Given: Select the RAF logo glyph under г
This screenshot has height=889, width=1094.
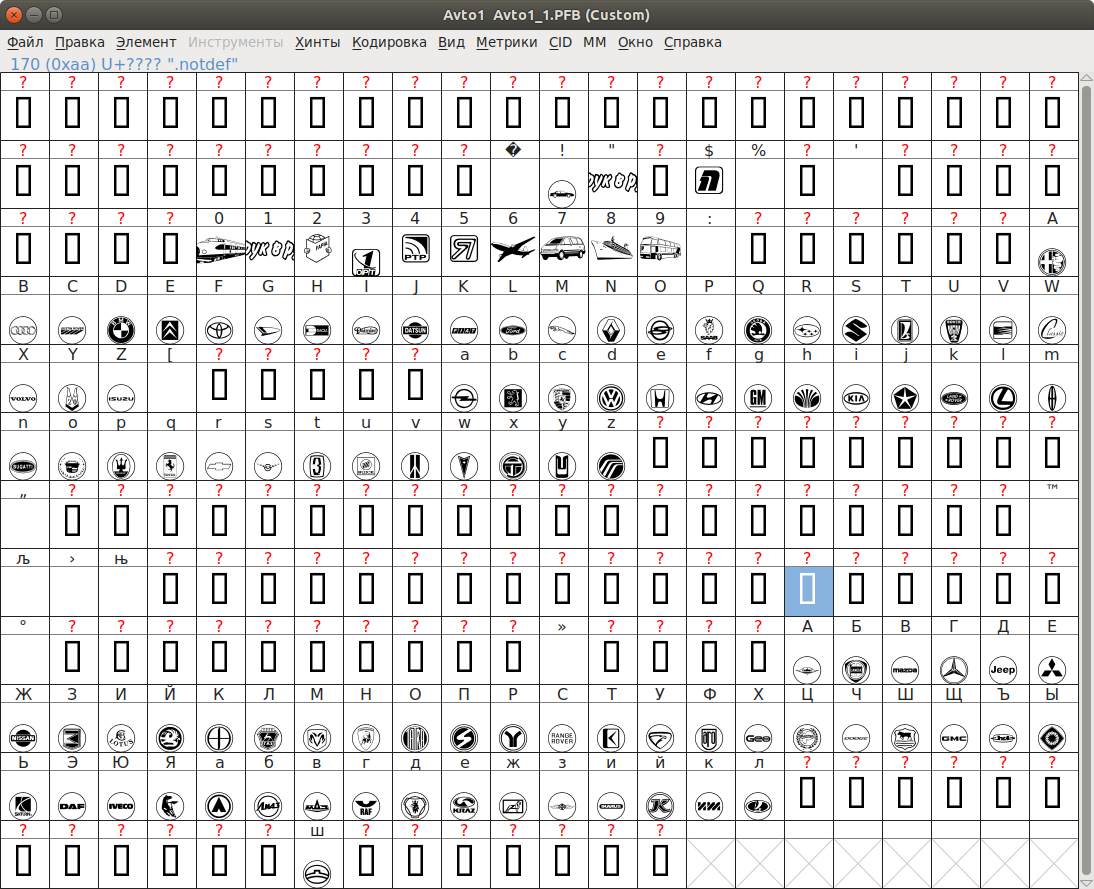Looking at the screenshot, I should (366, 805).
